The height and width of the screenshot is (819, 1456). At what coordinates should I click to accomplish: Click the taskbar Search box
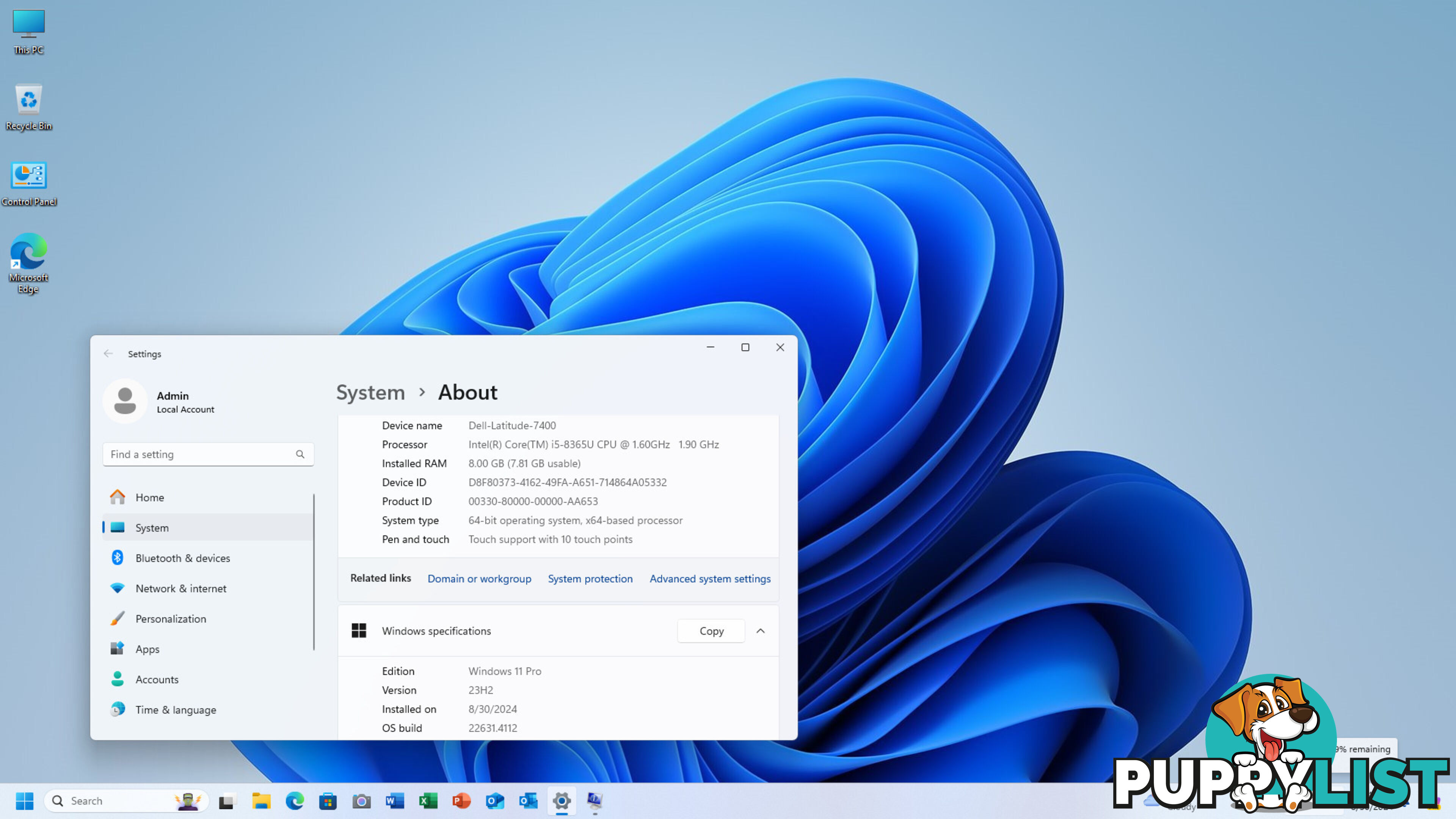point(127,800)
